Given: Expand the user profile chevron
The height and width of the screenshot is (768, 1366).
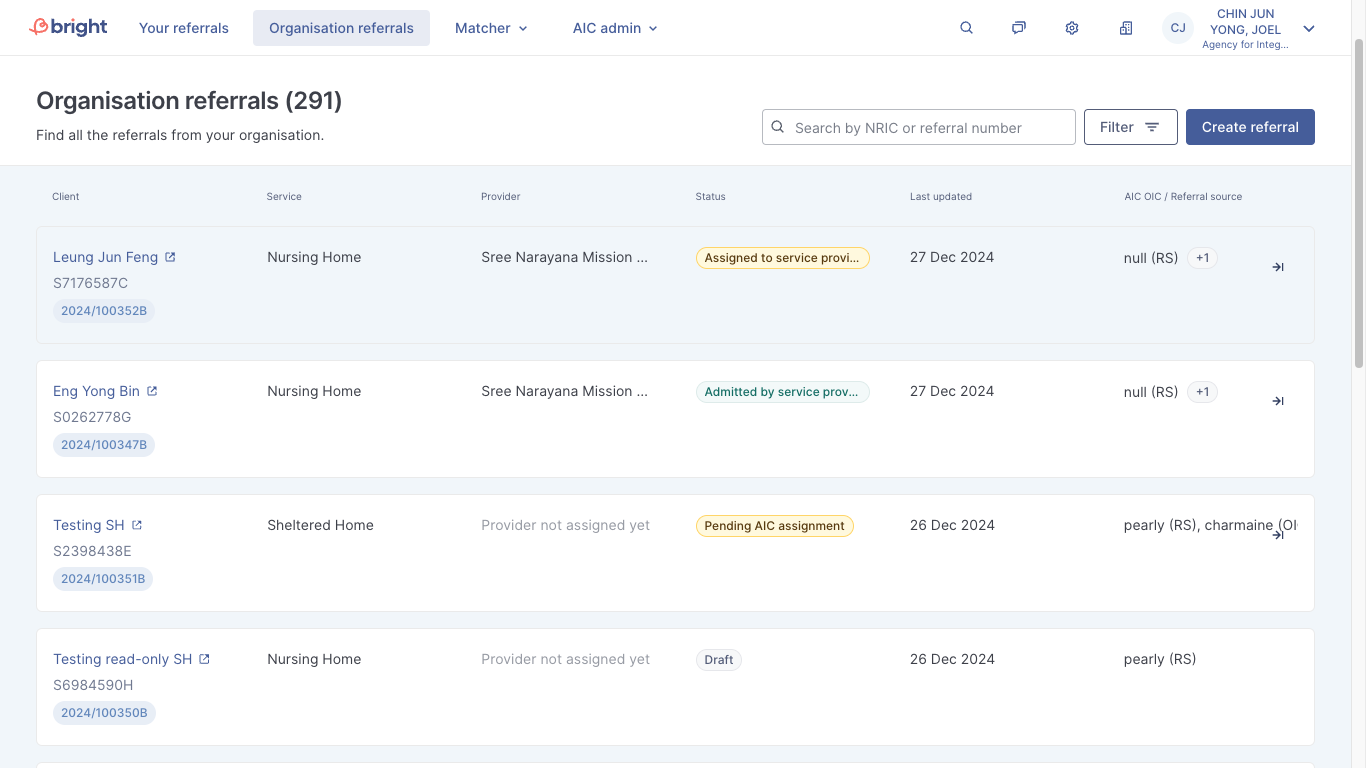Looking at the screenshot, I should point(1309,28).
